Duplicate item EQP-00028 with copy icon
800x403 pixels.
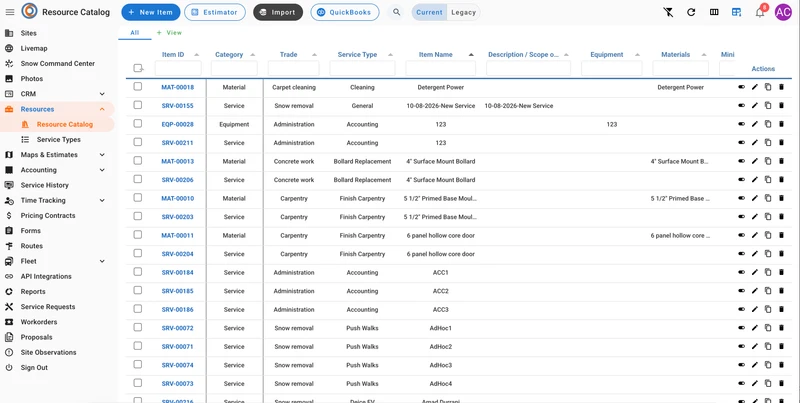pos(768,124)
